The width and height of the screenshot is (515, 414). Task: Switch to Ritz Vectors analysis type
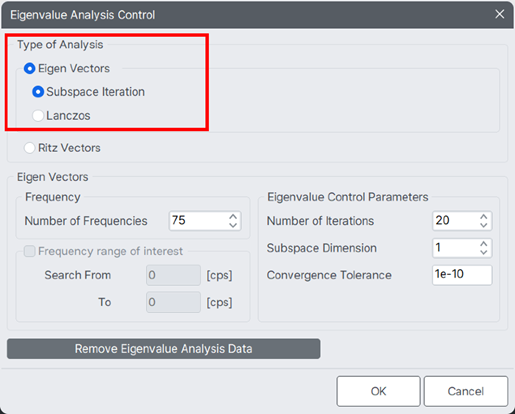click(30, 148)
